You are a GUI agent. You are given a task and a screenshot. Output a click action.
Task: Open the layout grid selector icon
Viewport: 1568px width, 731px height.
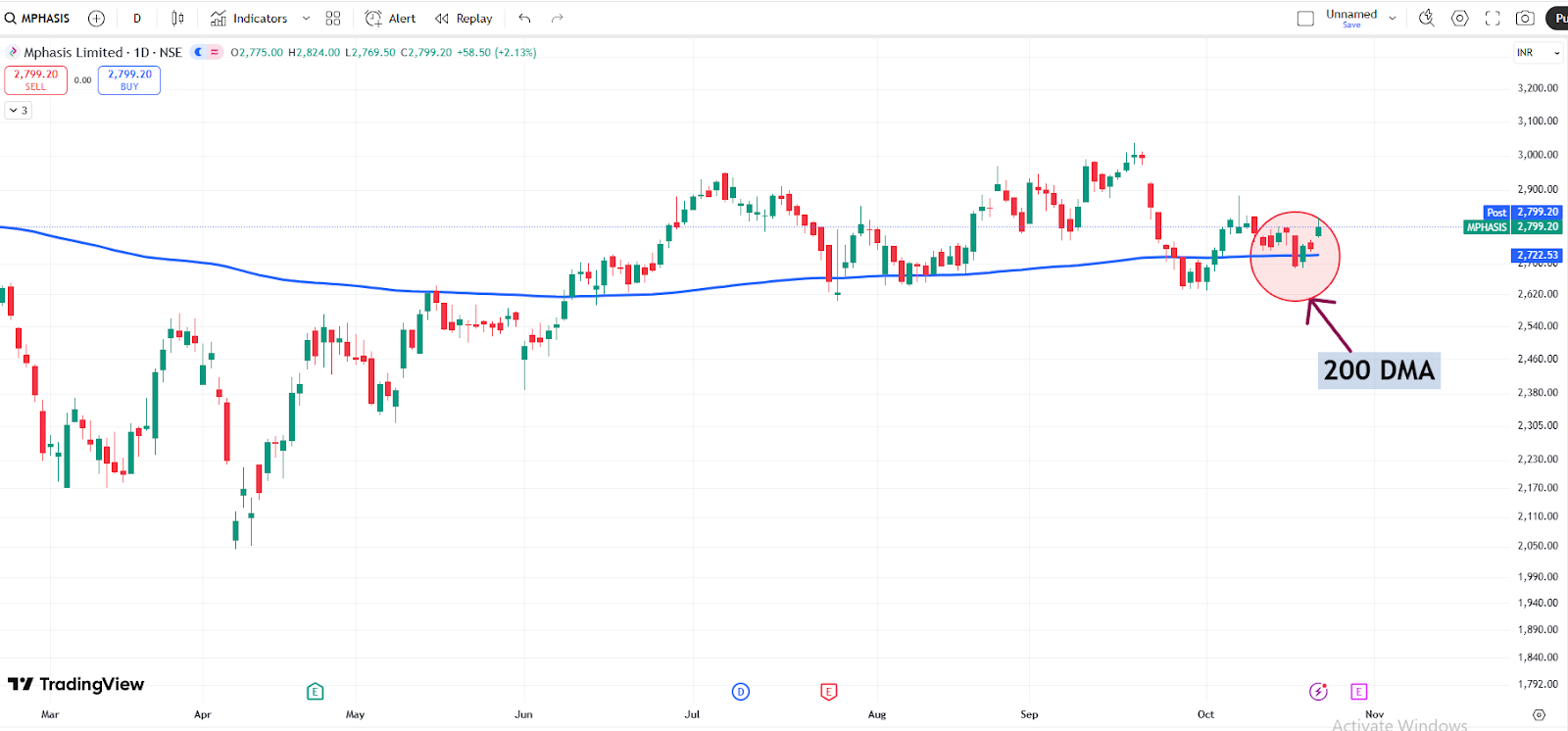pyautogui.click(x=333, y=19)
